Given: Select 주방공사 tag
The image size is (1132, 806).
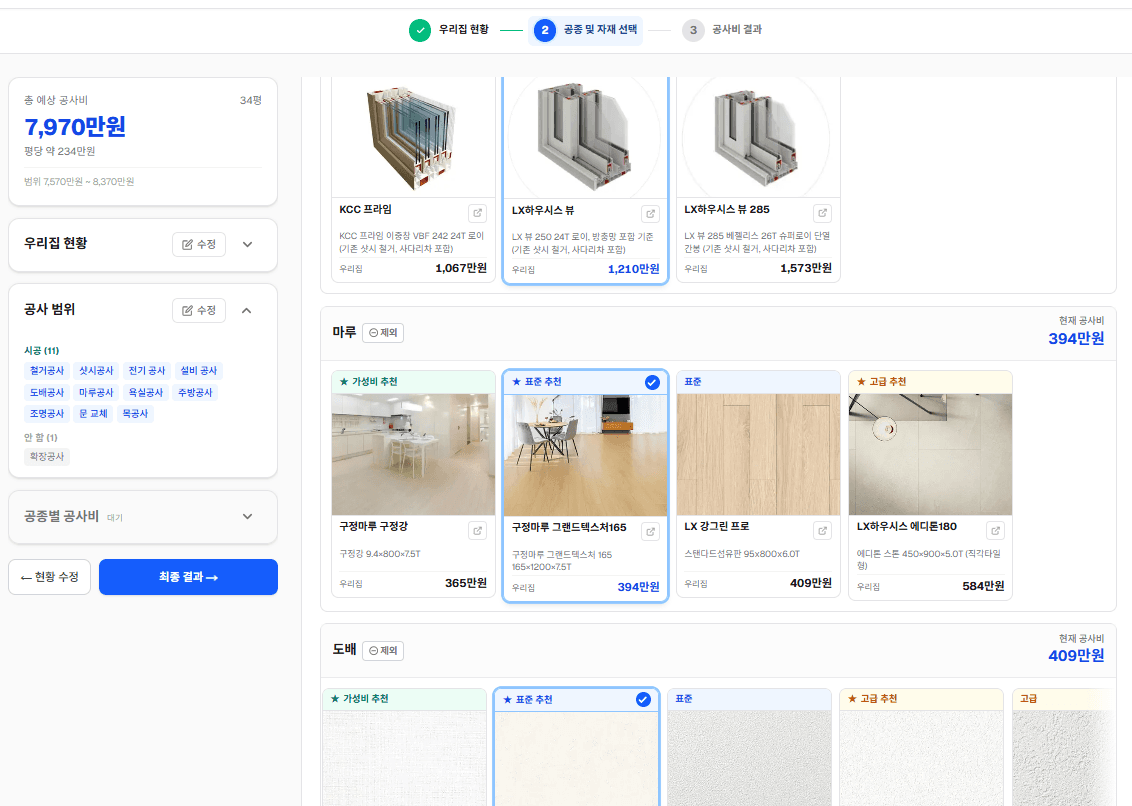Looking at the screenshot, I should [195, 393].
